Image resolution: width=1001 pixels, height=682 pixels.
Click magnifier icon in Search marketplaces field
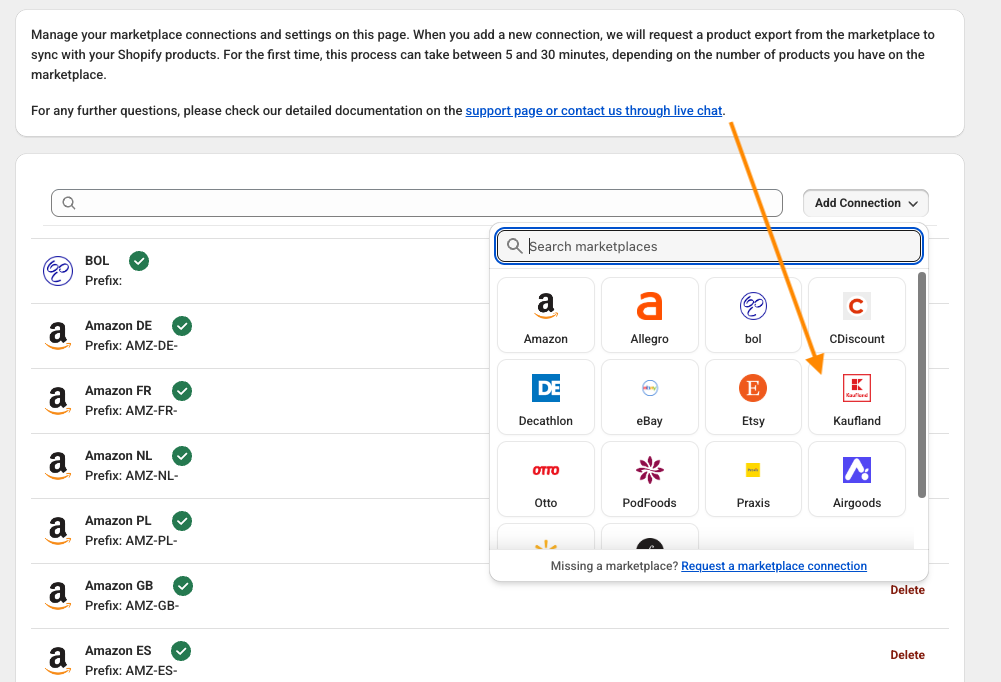(x=515, y=246)
